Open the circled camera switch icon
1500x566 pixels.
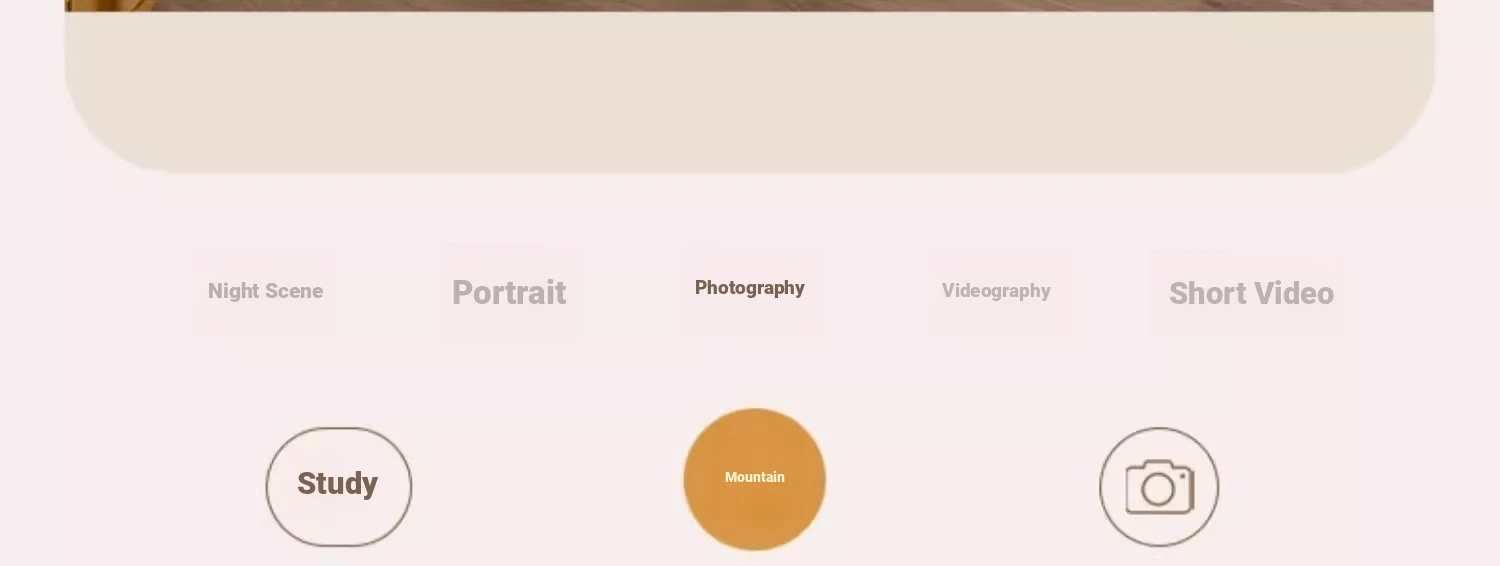click(x=1159, y=487)
